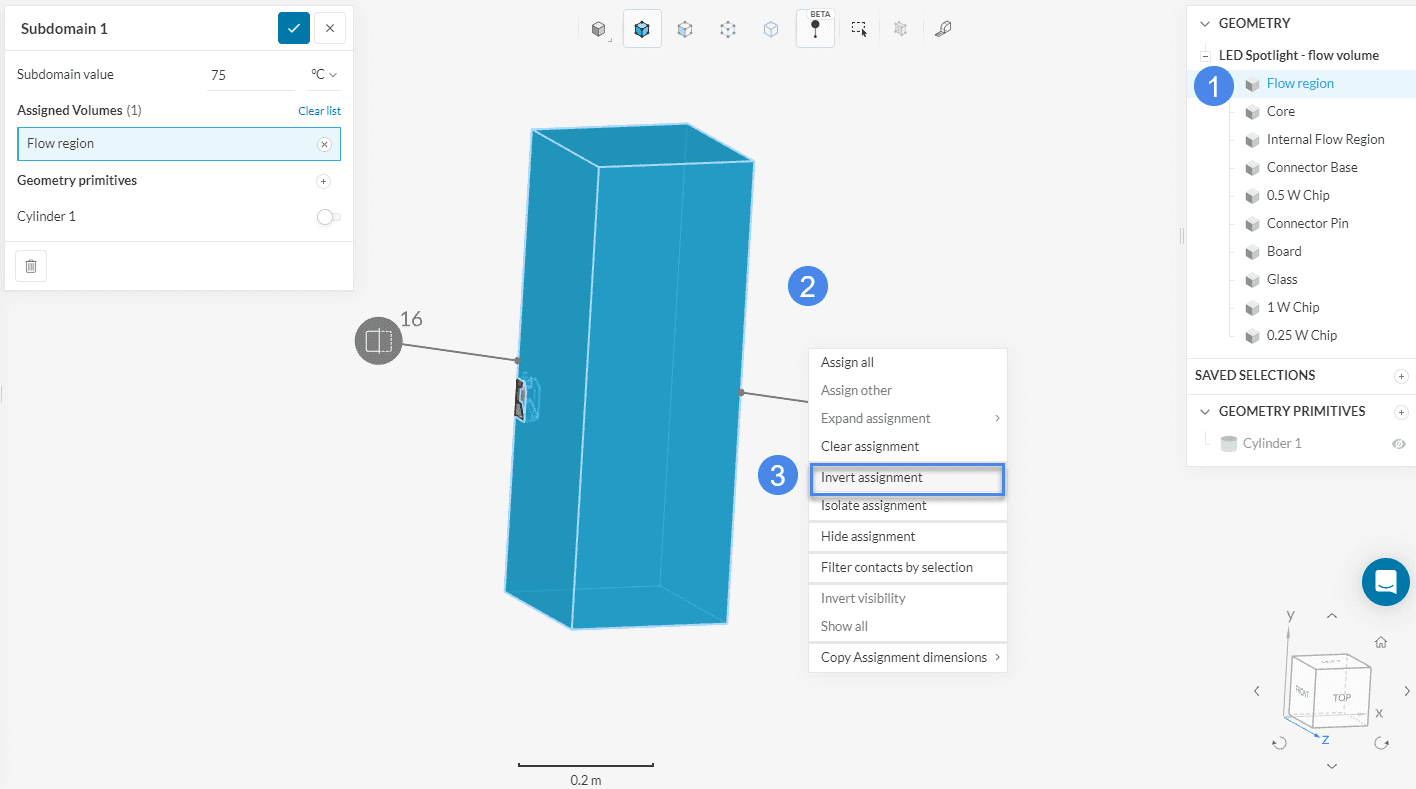
Task: Click the Subdomain value input field
Action: point(248,75)
